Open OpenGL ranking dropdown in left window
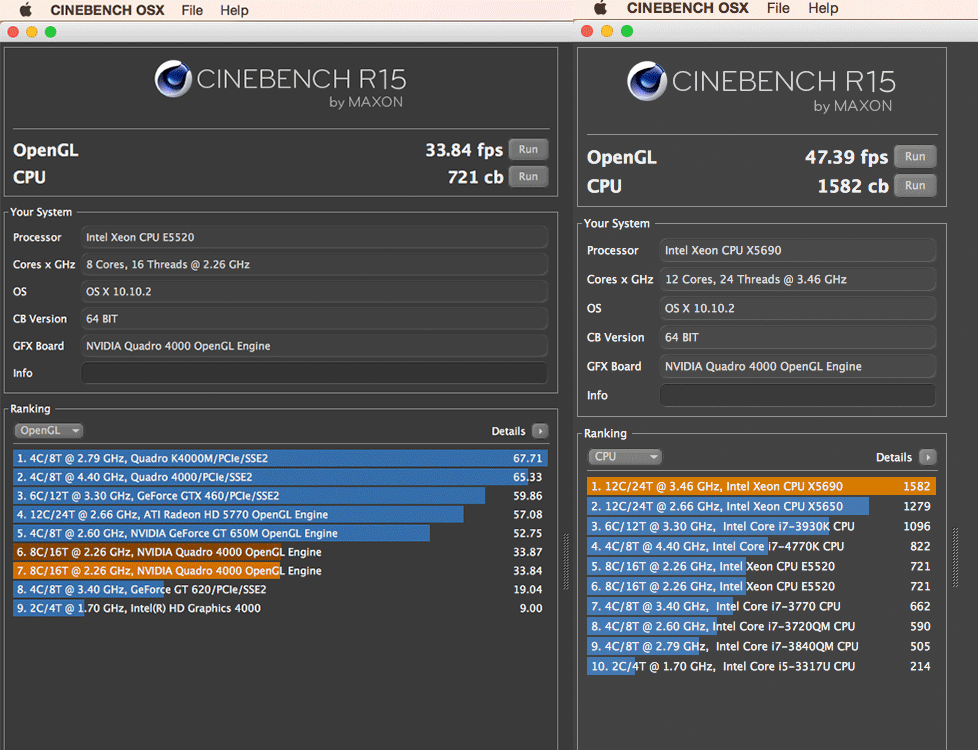978x750 pixels. tap(49, 431)
